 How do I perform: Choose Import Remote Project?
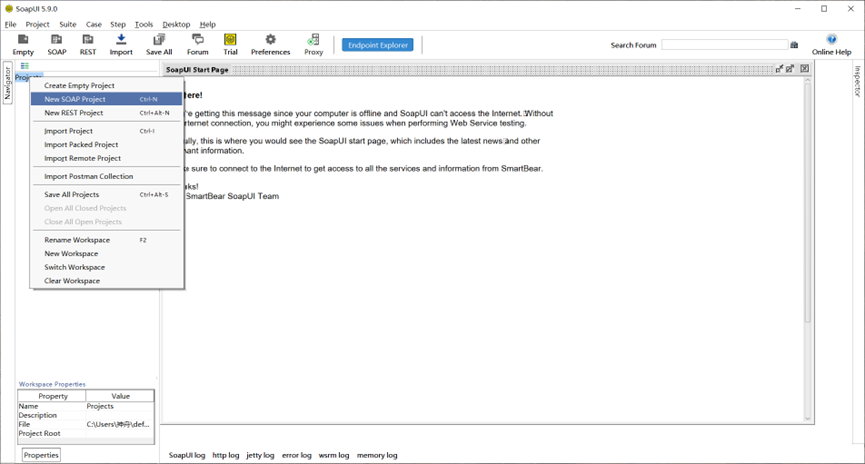tap(106, 158)
